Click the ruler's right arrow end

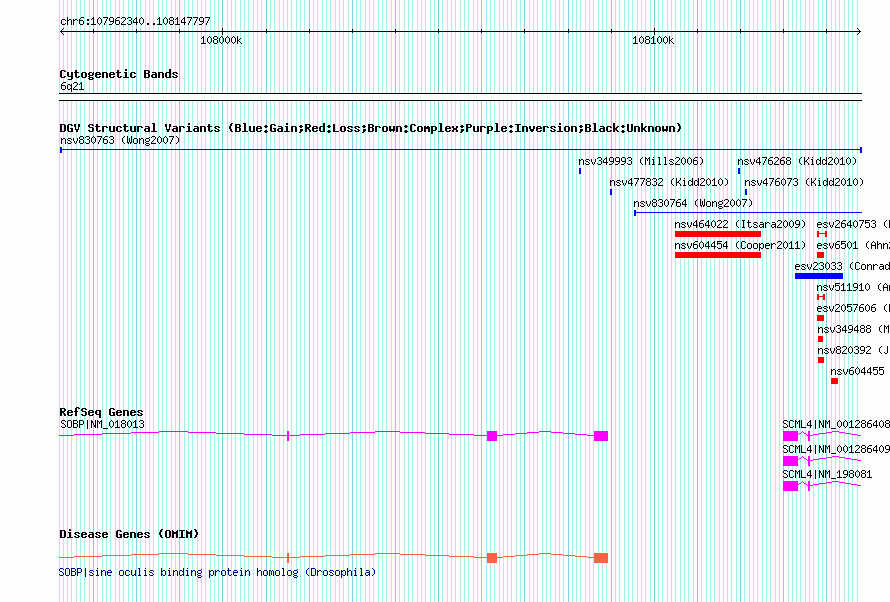[859, 32]
